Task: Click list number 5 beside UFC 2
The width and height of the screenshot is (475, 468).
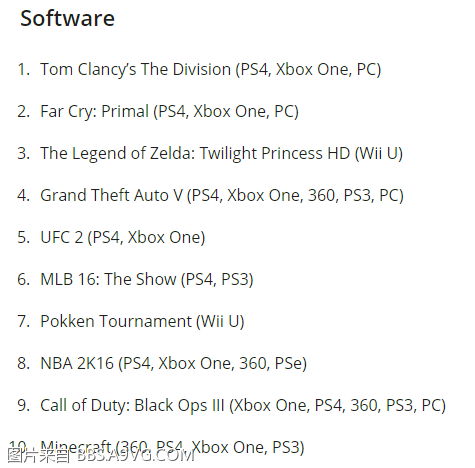Action: [24, 238]
